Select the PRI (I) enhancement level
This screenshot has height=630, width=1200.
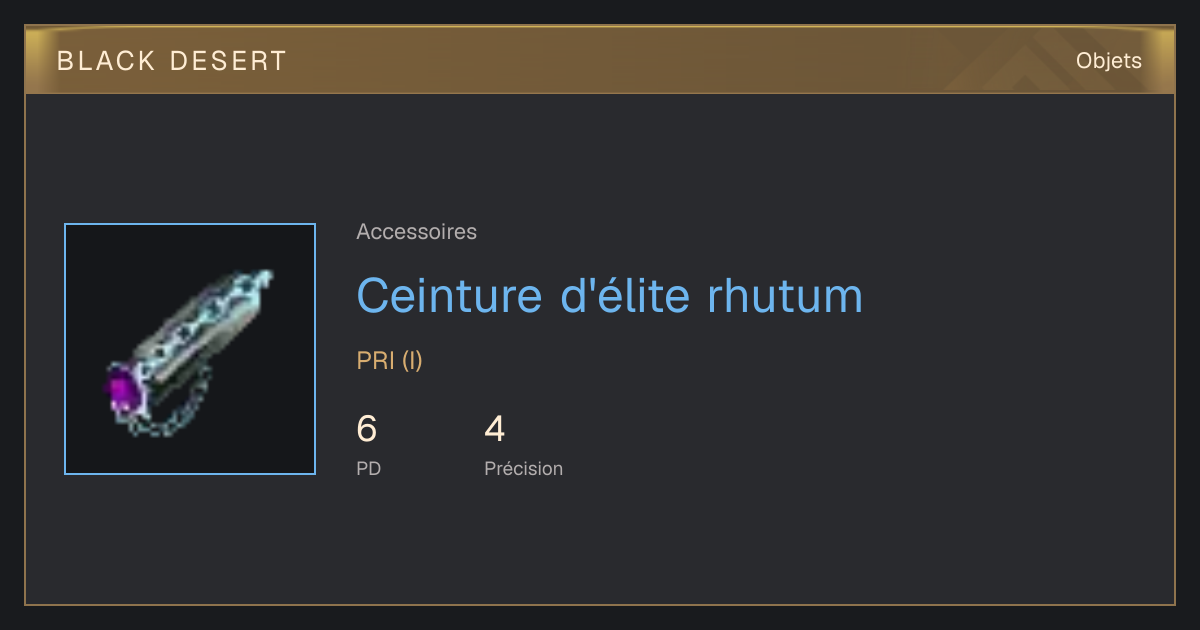tap(390, 361)
